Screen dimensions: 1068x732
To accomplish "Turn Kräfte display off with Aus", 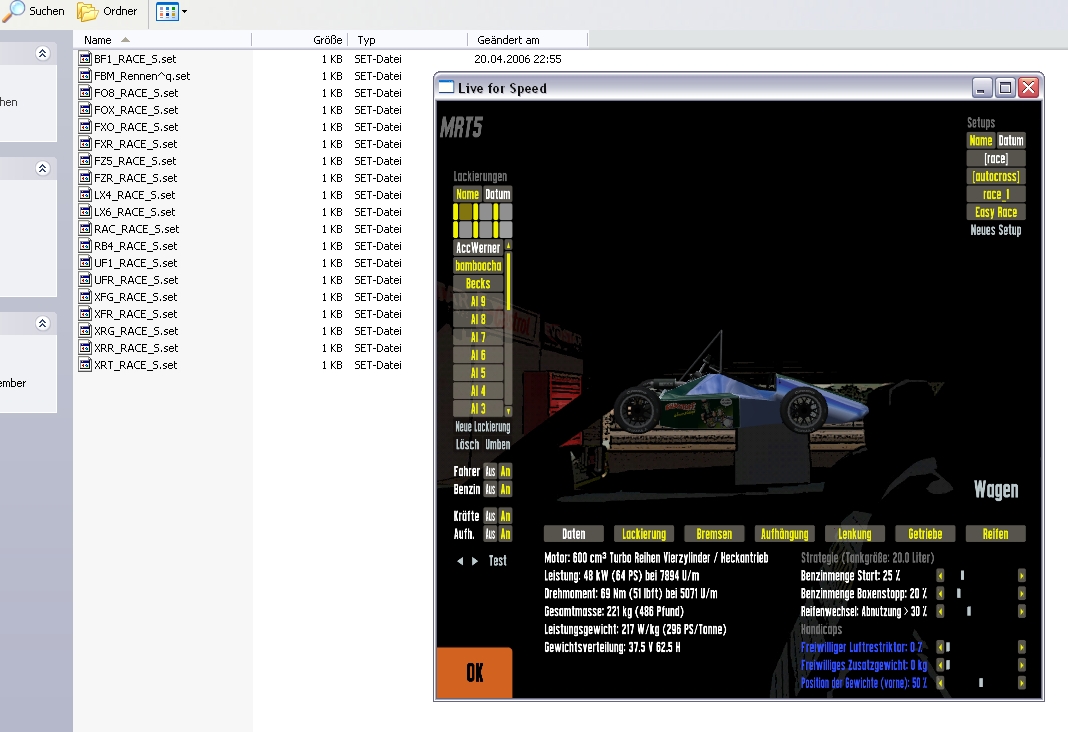I will click(x=490, y=516).
